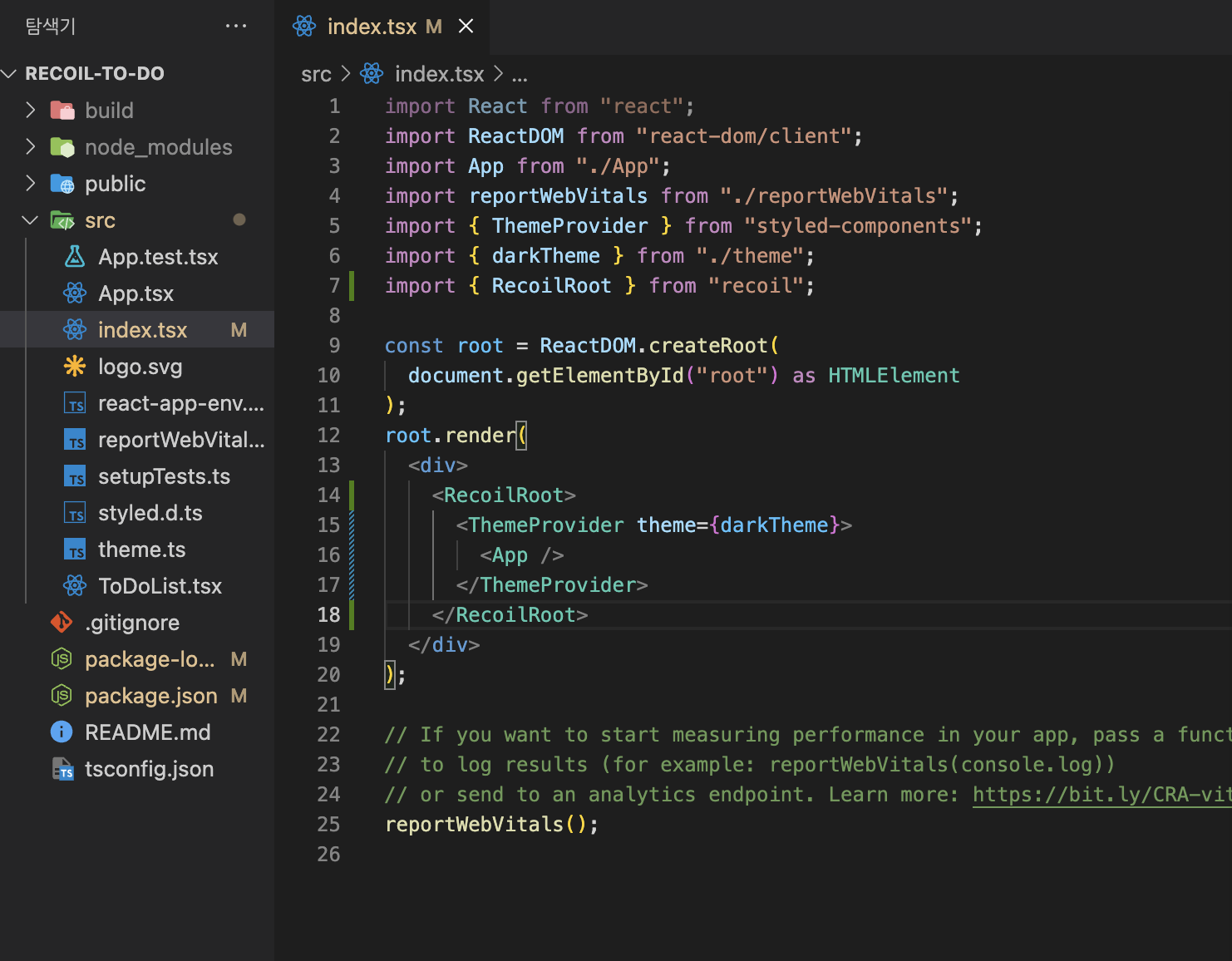Click the node_modules folder icon
Screen dimensions: 1232x961
(x=62, y=147)
